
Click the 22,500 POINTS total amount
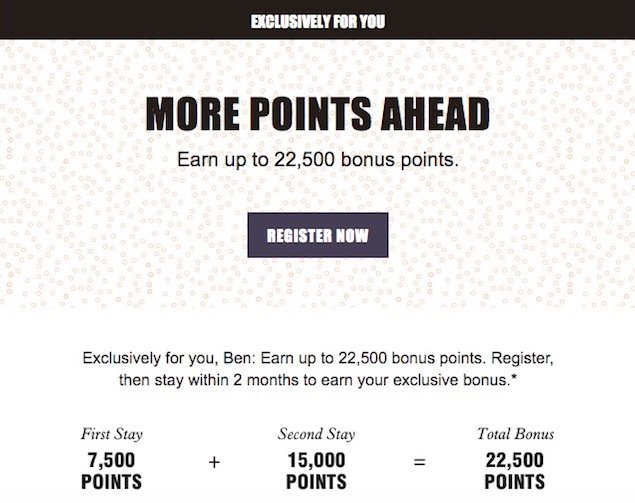(515, 471)
